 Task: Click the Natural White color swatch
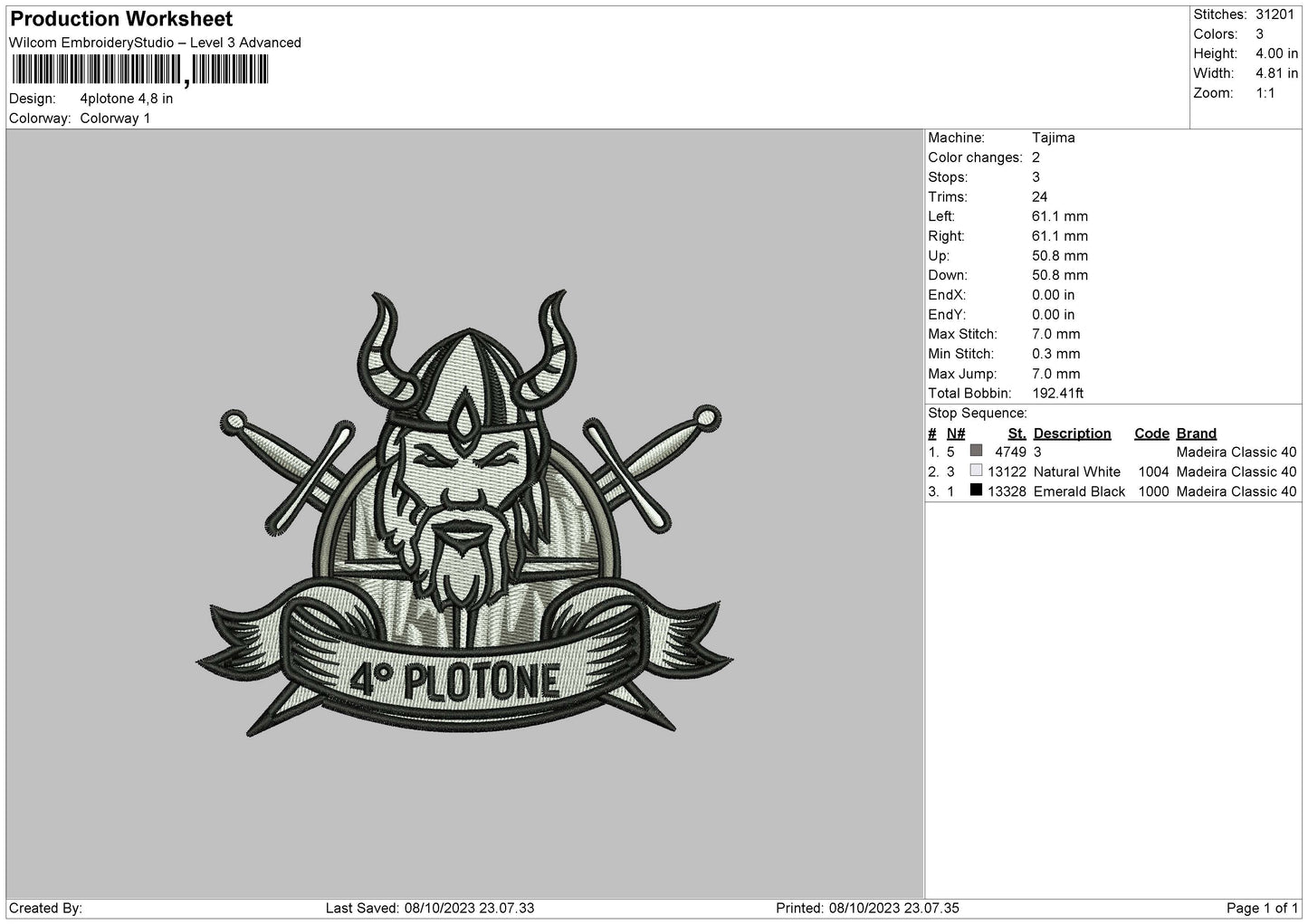(976, 471)
